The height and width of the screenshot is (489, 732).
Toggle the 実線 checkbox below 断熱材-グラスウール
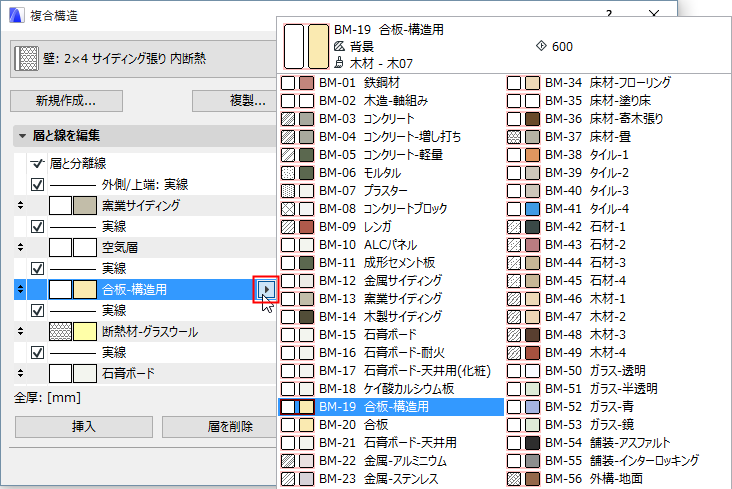pyautogui.click(x=37, y=353)
